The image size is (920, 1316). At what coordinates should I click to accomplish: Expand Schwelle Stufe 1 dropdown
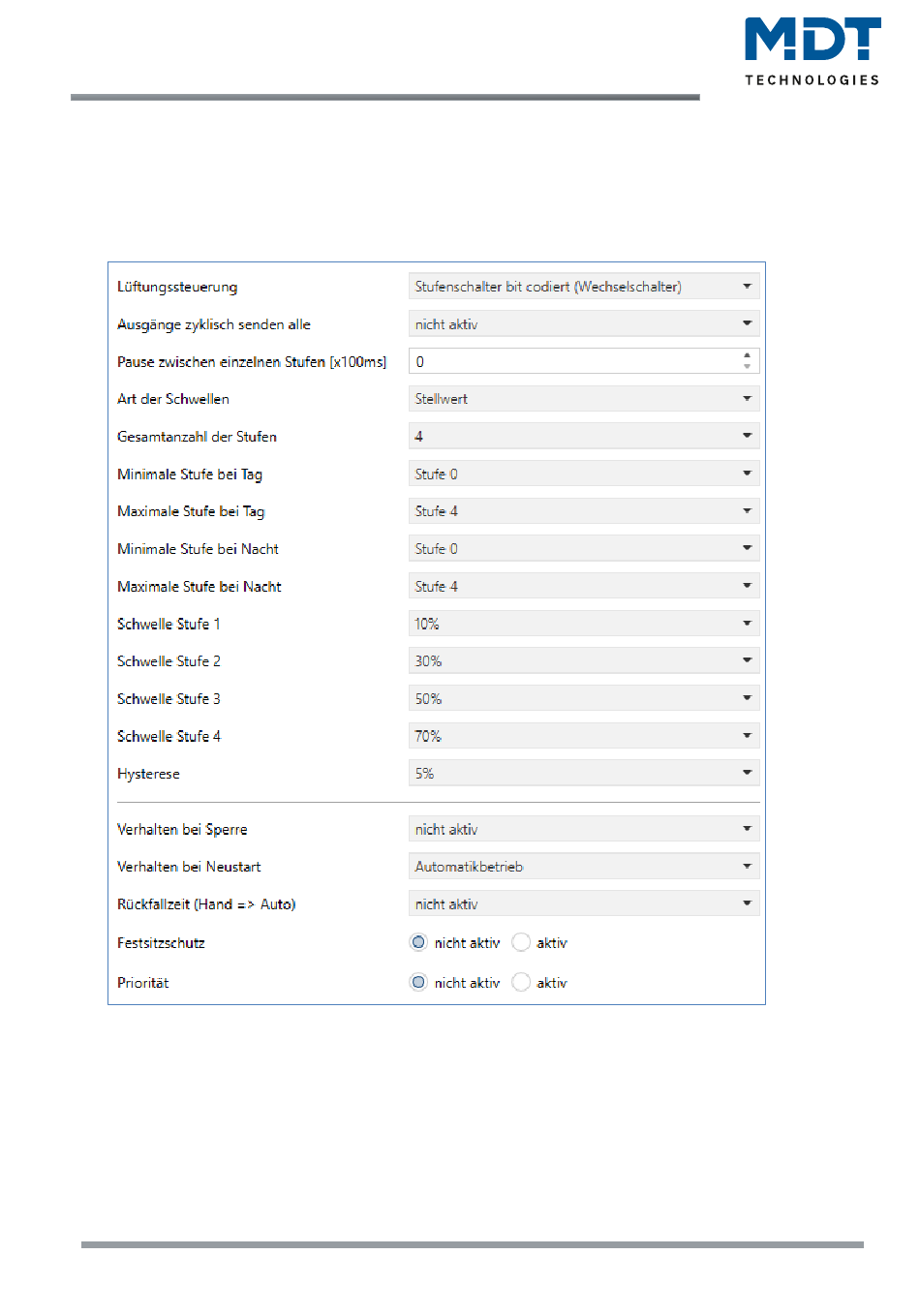[x=584, y=625]
